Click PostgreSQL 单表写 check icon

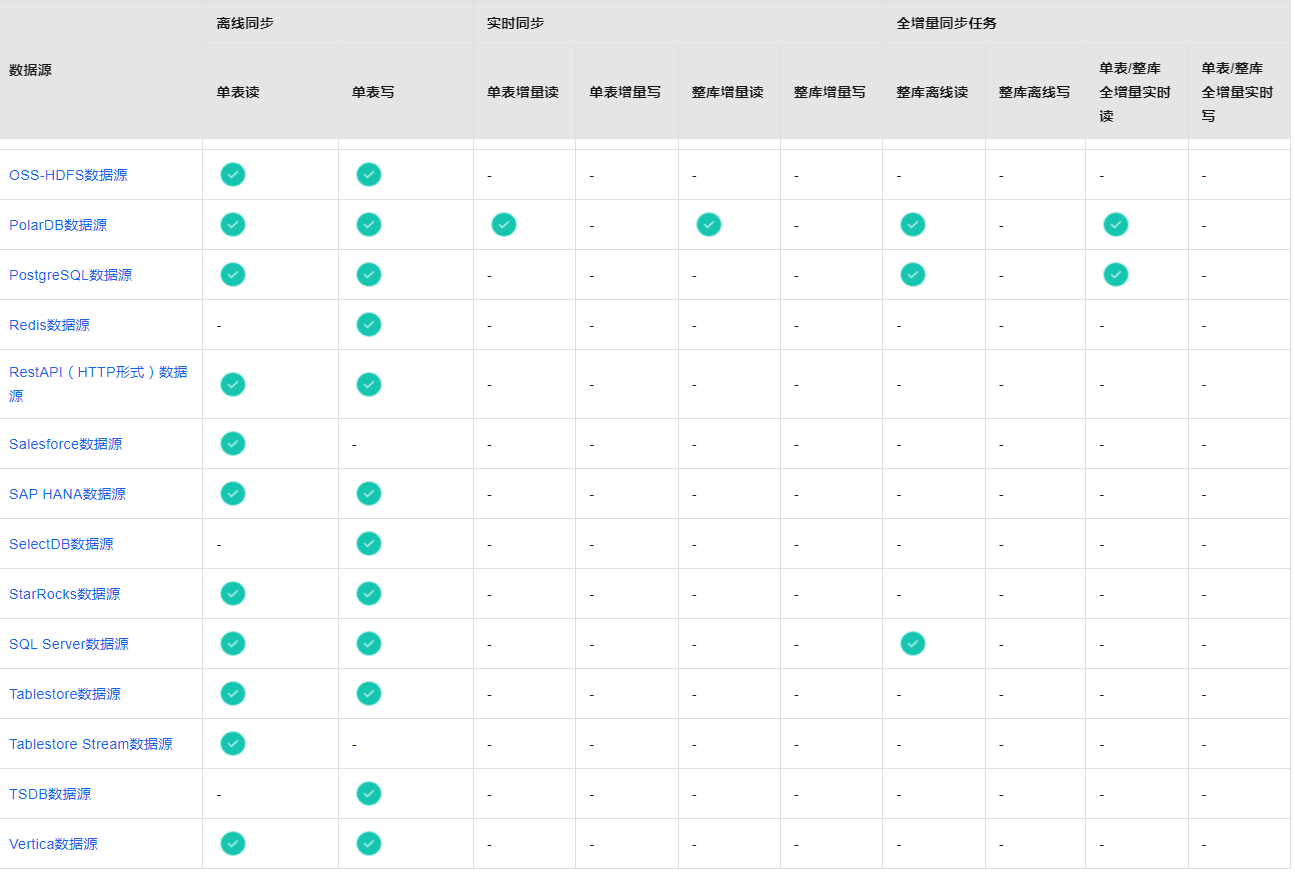tap(369, 274)
